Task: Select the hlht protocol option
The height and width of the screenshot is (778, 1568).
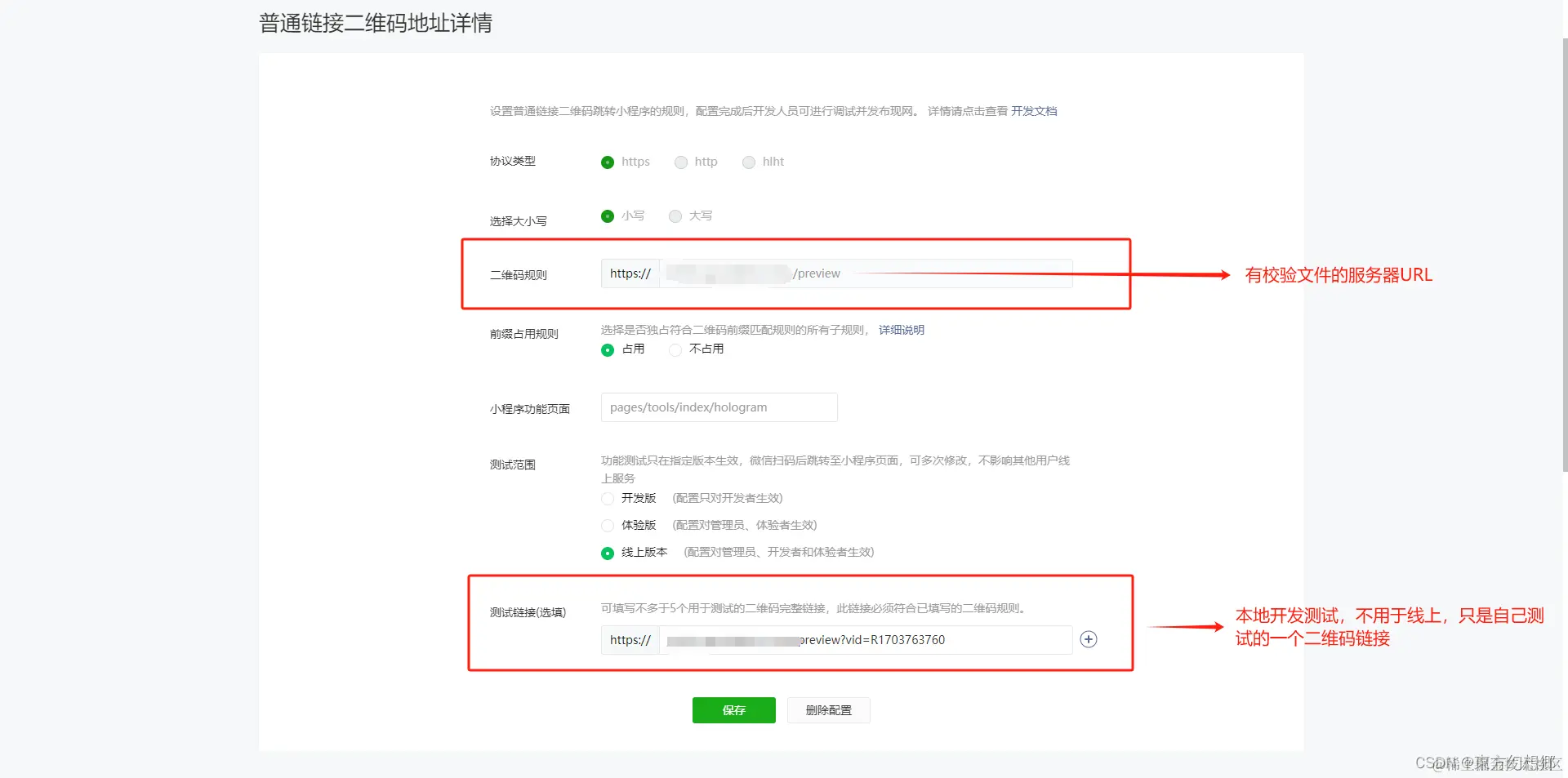Action: (748, 162)
